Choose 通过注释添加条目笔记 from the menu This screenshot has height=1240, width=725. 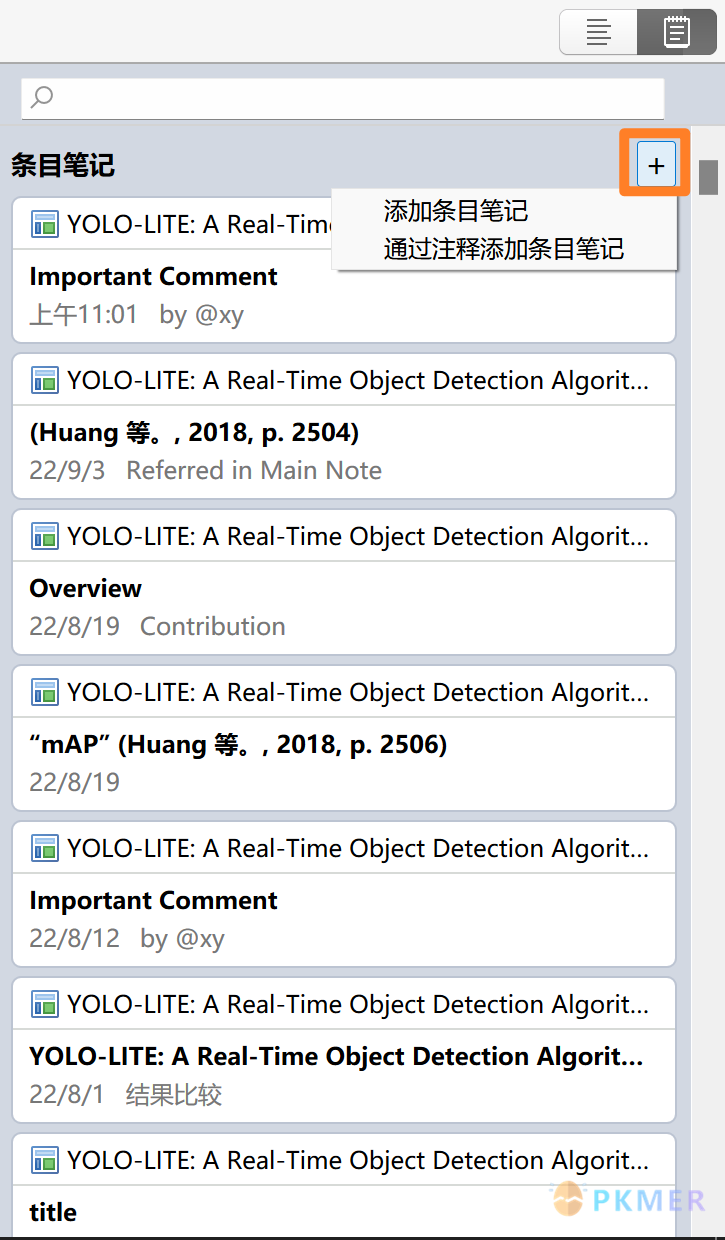point(504,248)
